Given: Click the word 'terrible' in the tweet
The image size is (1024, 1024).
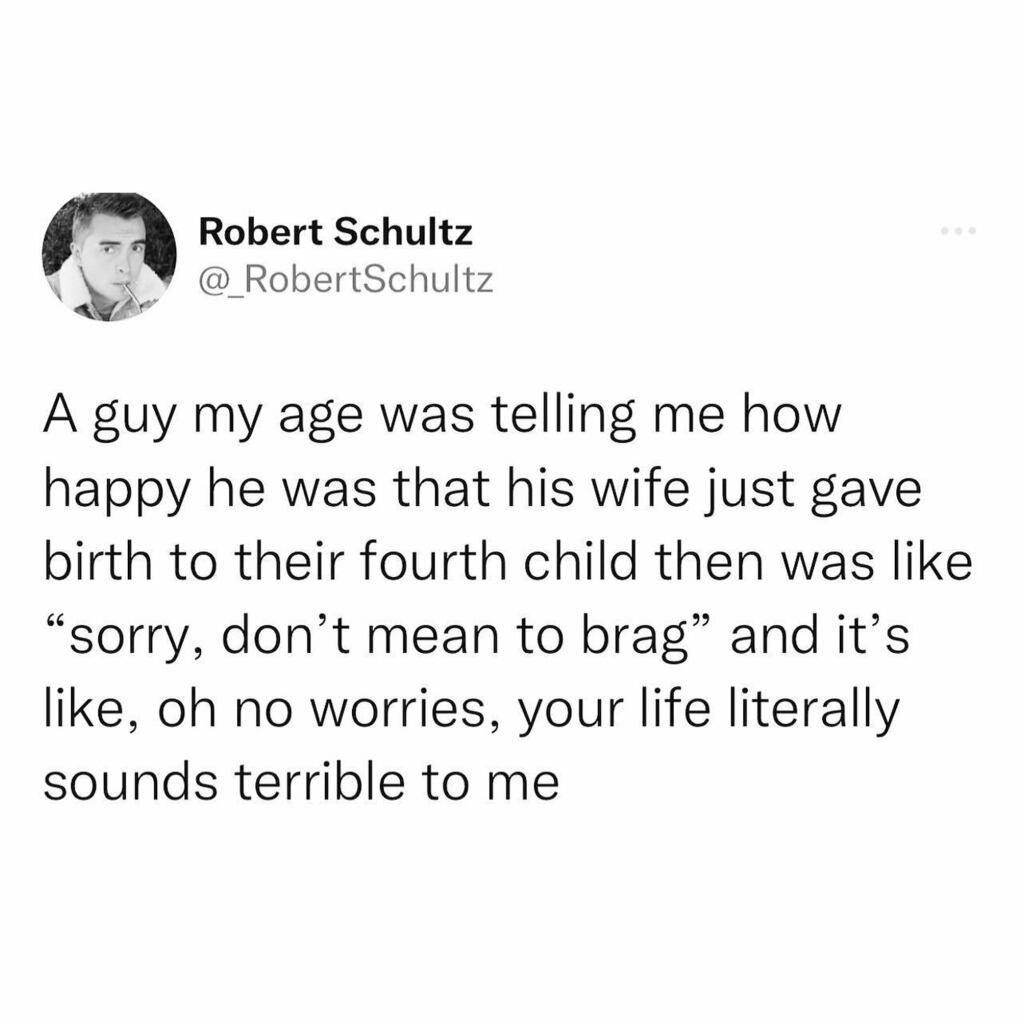Looking at the screenshot, I should coord(320,782).
